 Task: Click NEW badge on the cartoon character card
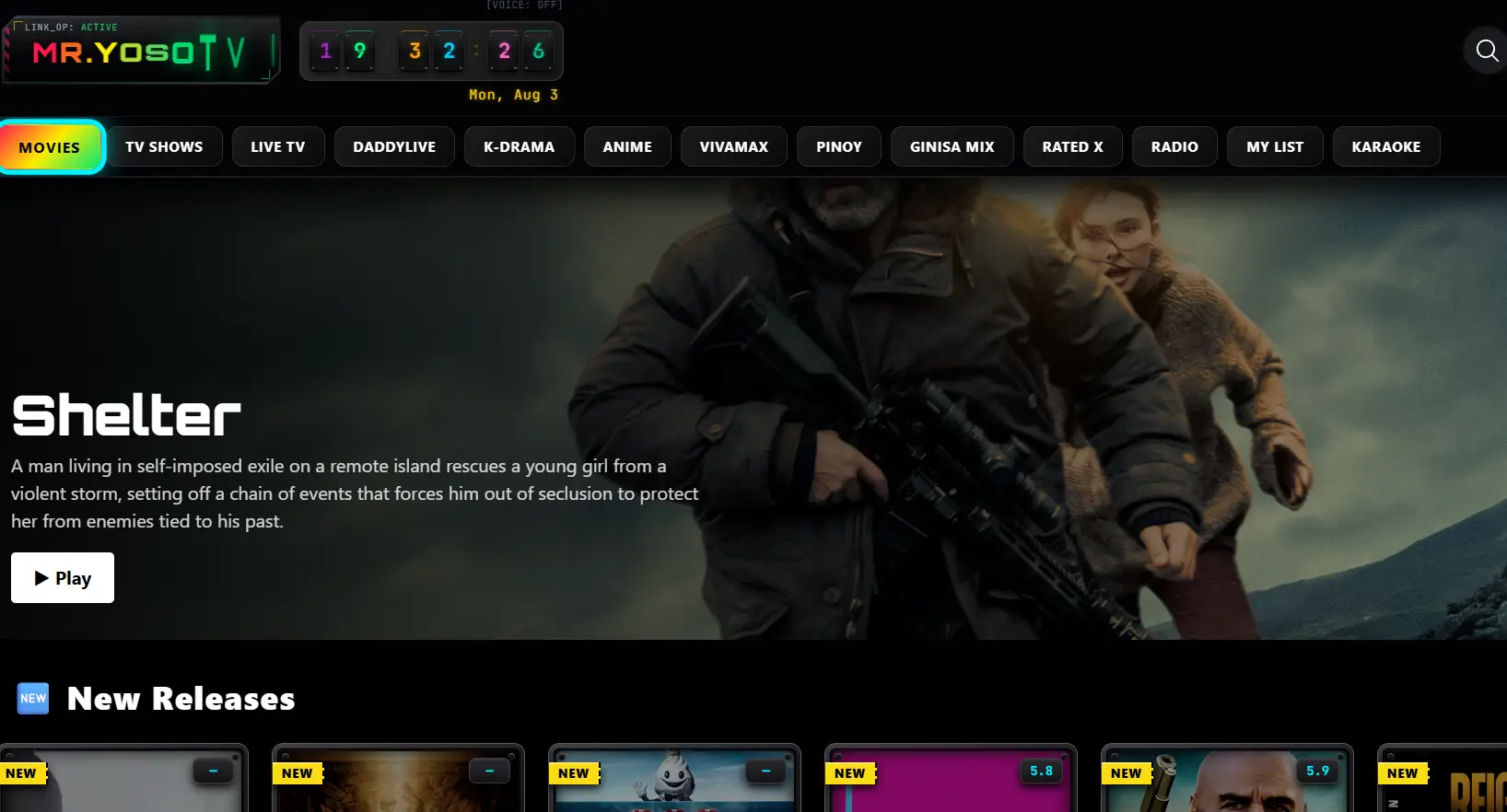pyautogui.click(x=574, y=773)
